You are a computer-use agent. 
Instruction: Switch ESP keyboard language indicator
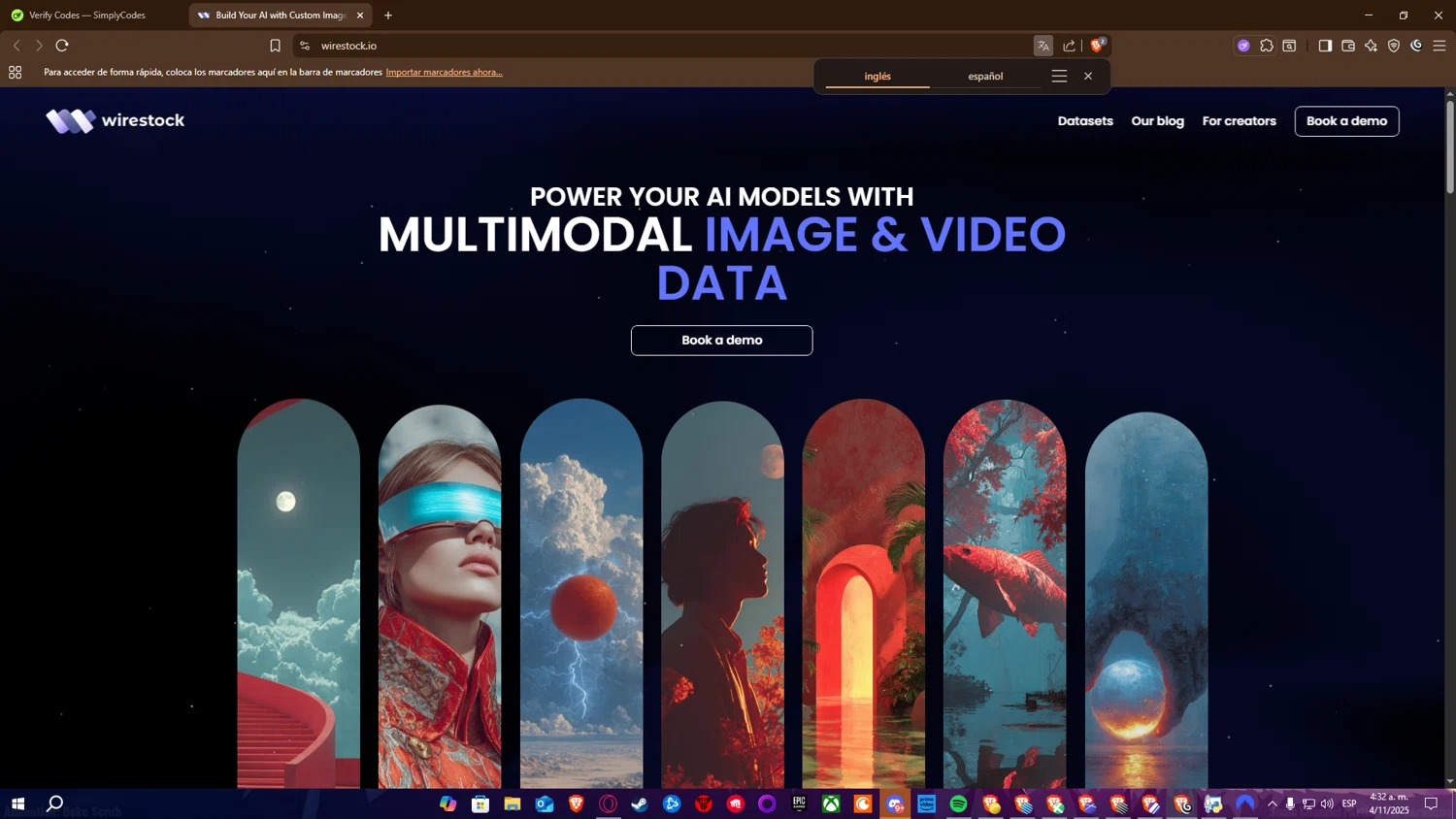[x=1349, y=803]
